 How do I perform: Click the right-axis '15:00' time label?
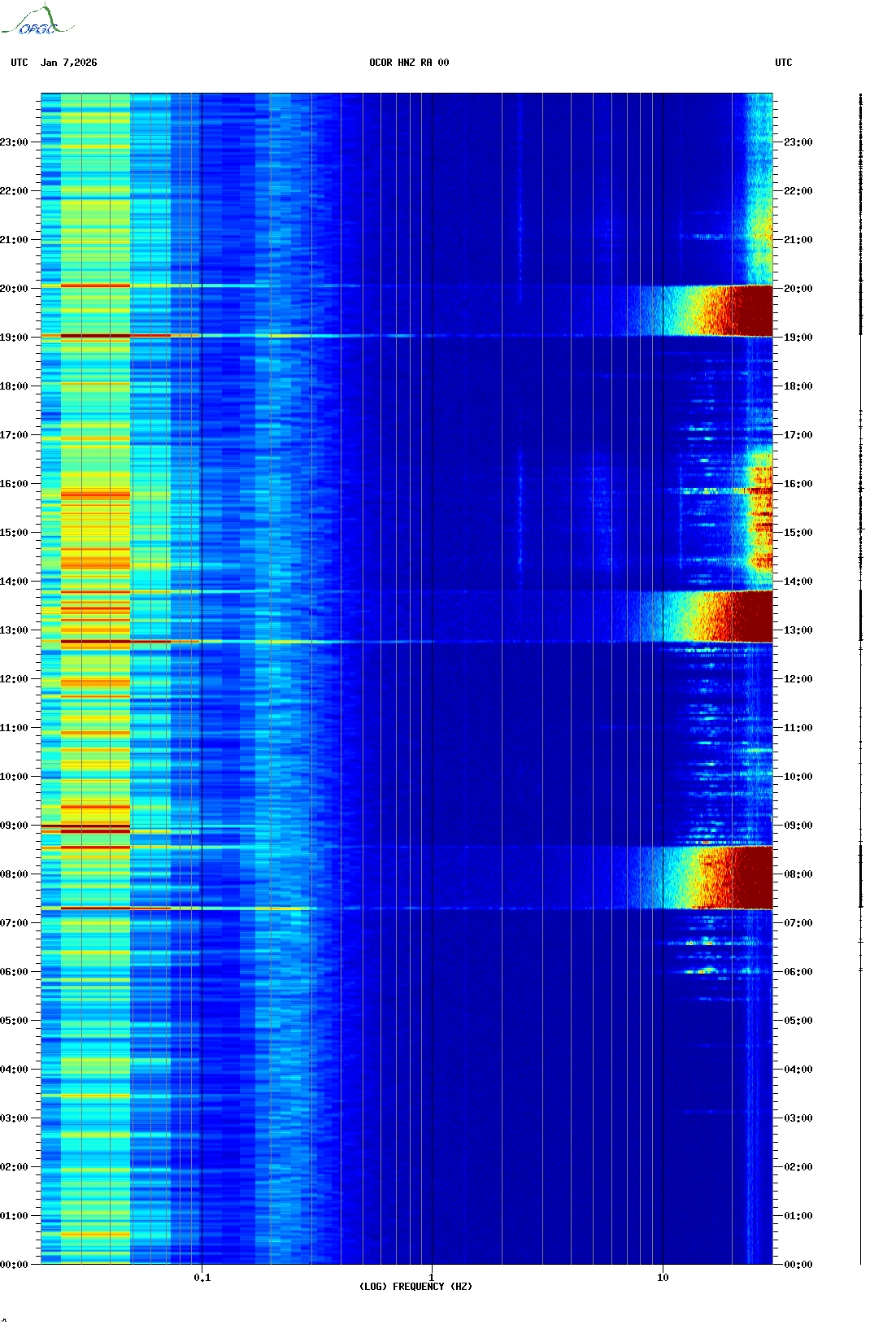click(x=798, y=533)
